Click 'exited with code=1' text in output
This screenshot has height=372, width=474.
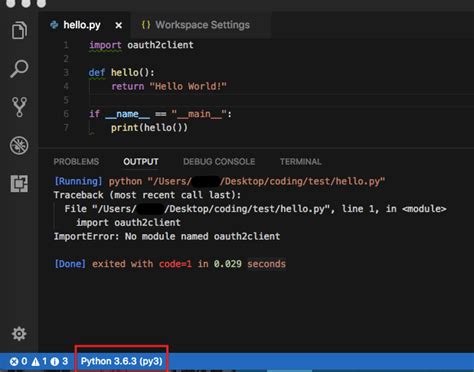142,264
